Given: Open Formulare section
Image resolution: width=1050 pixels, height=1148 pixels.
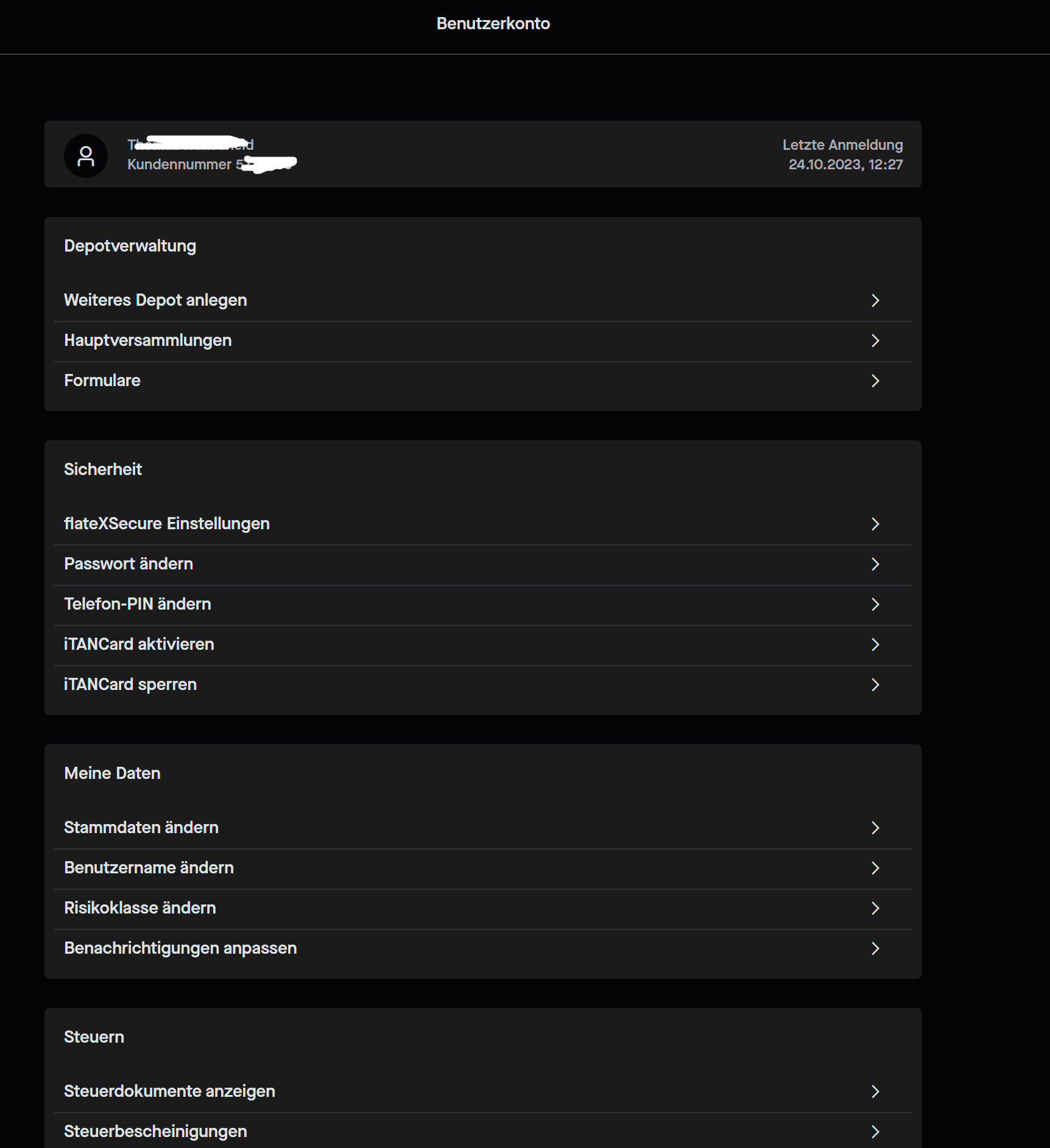Looking at the screenshot, I should point(483,381).
